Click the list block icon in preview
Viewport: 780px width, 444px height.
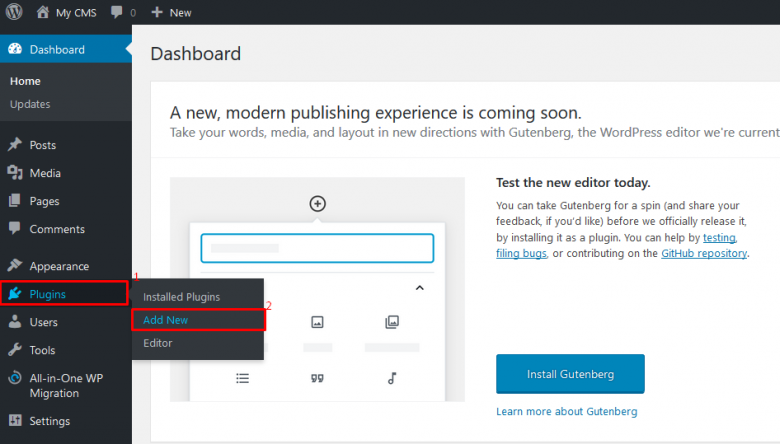242,378
